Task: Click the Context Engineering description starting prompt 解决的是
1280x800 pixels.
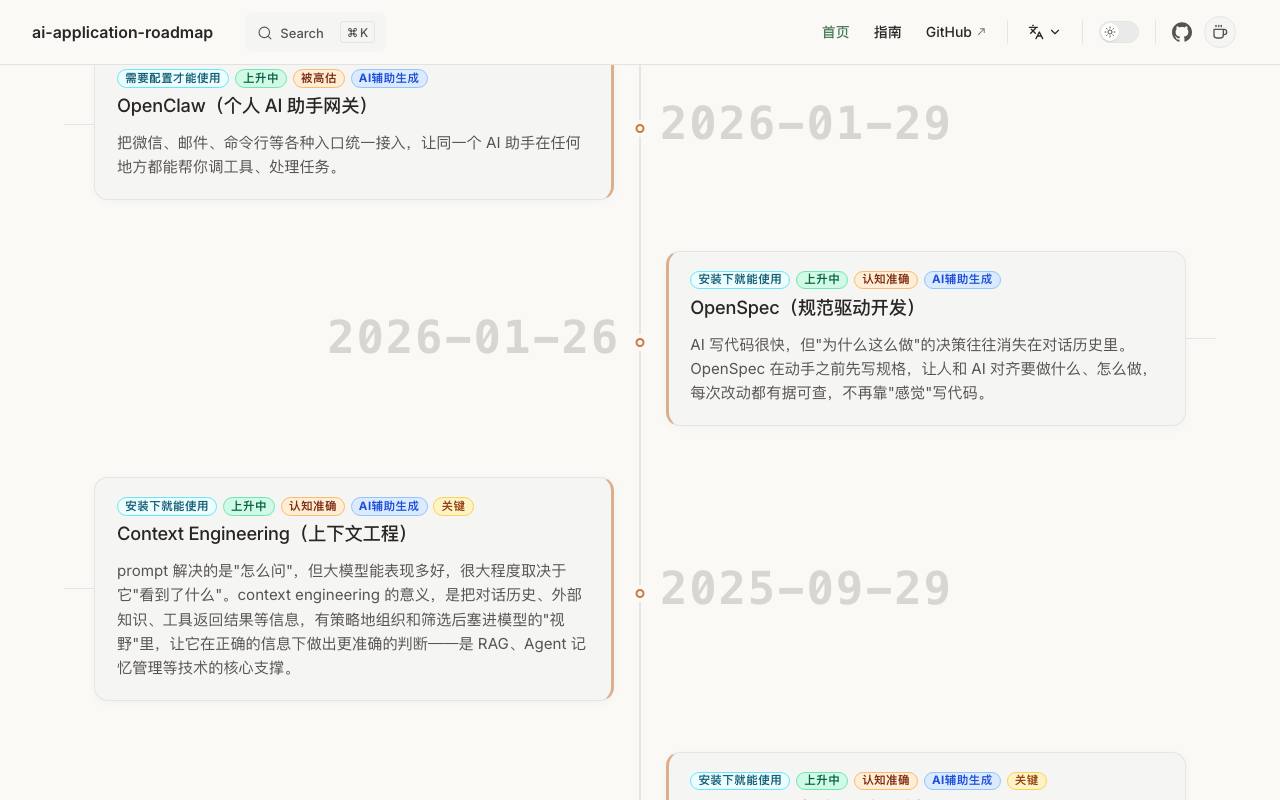Action: pos(352,619)
